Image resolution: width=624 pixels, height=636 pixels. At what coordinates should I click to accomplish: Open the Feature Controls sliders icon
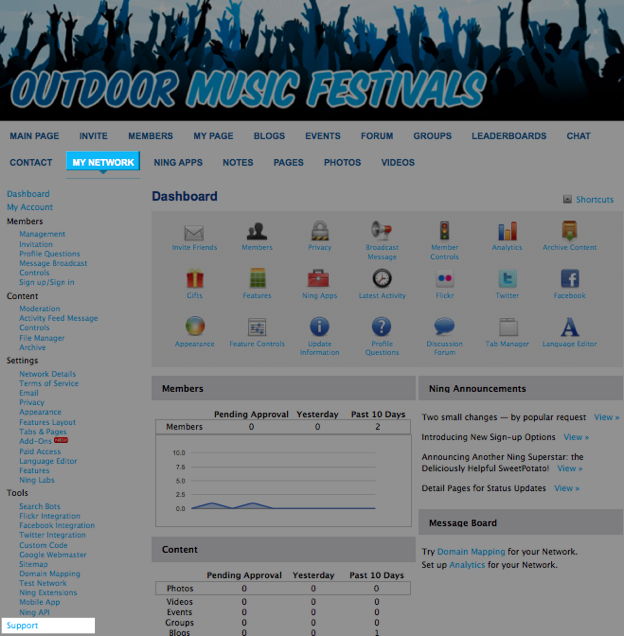257,327
